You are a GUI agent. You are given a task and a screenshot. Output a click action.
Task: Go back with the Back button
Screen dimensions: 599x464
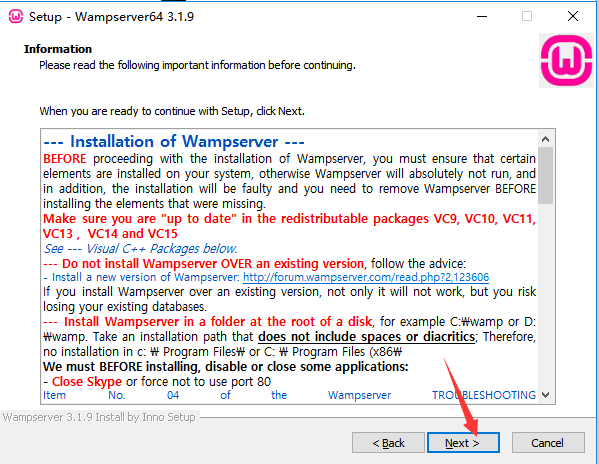(388, 443)
